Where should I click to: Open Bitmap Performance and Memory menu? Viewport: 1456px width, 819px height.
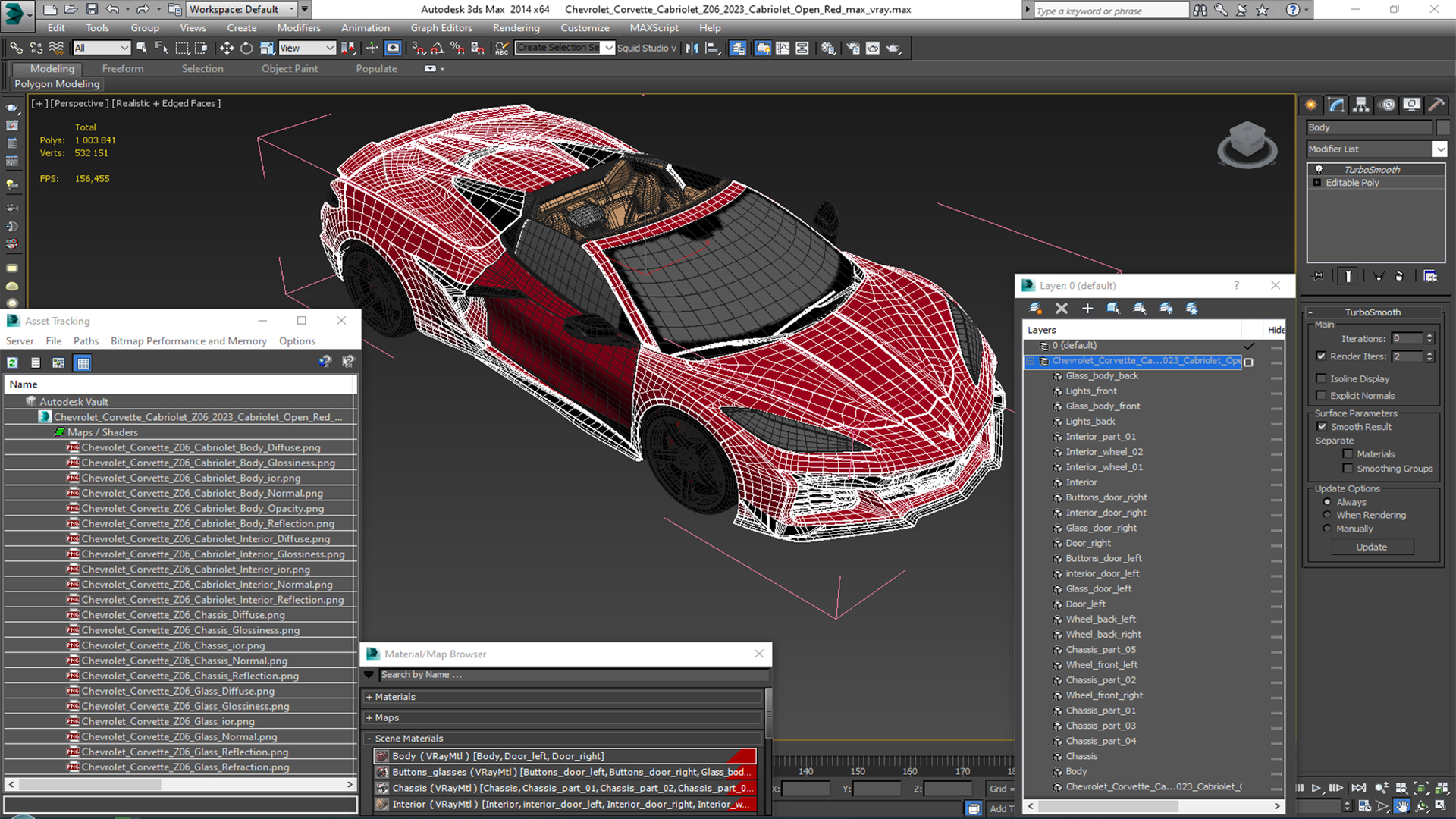click(189, 340)
